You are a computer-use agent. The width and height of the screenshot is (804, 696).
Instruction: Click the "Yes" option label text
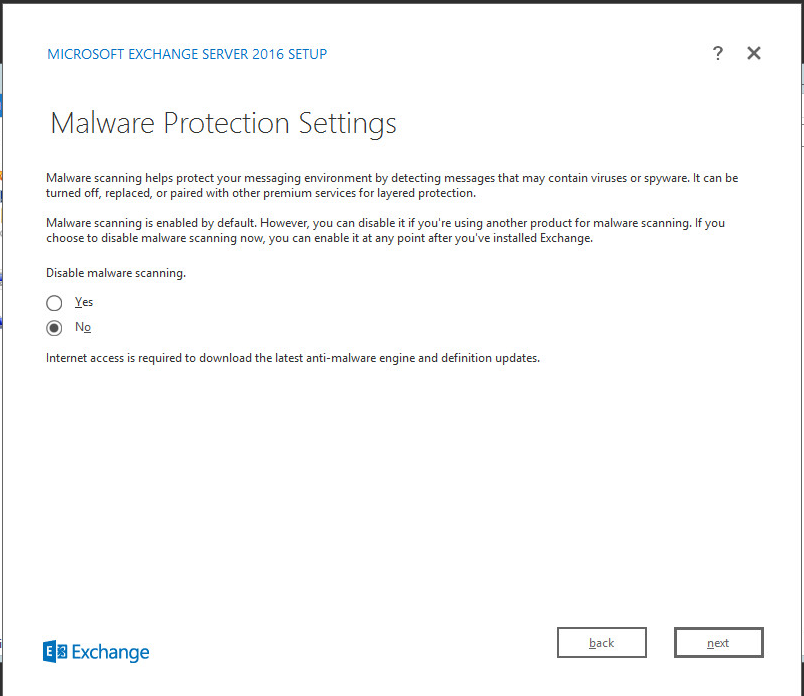[84, 302]
